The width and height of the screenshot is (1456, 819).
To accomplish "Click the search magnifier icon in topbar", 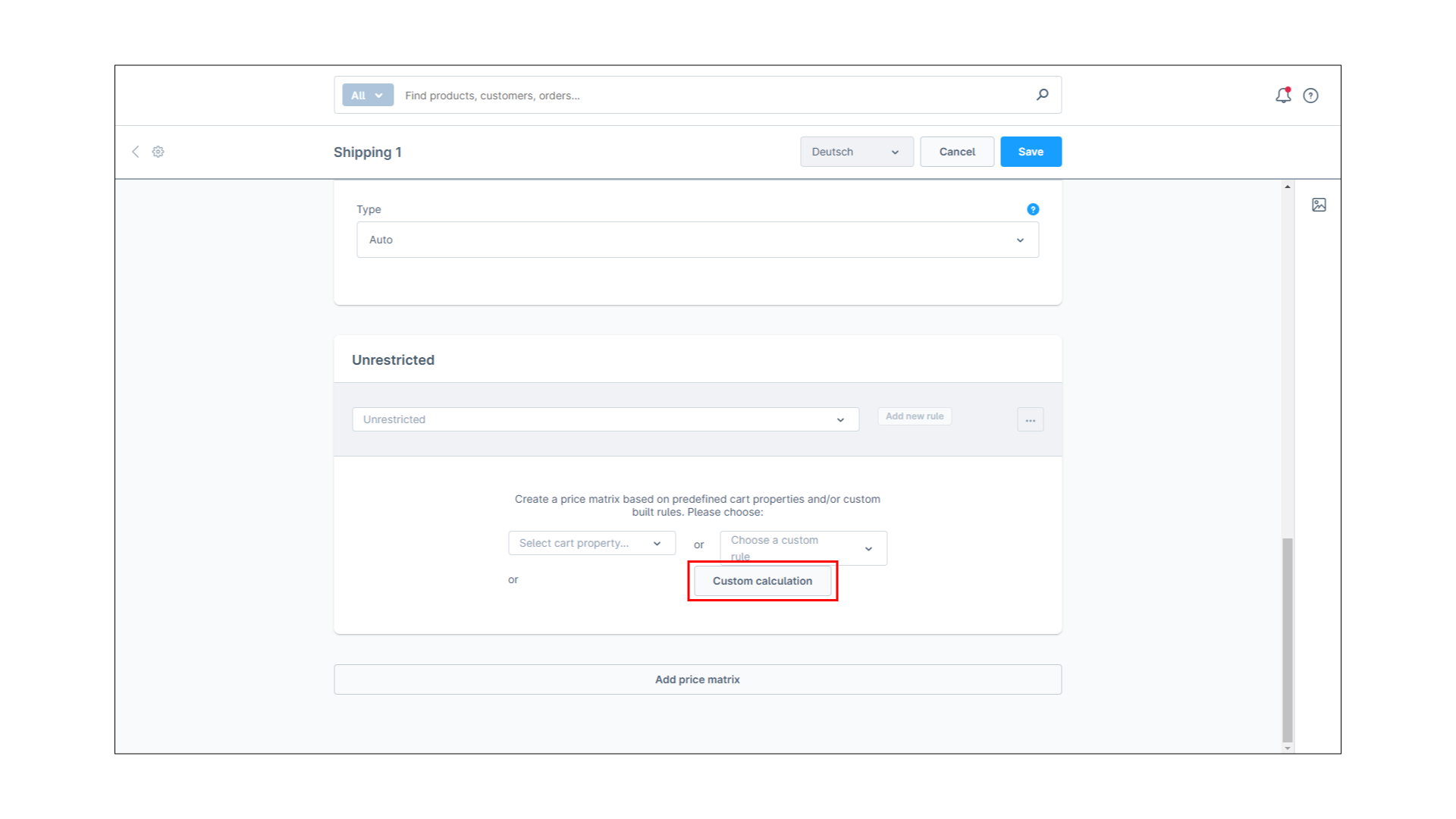I will pyautogui.click(x=1043, y=95).
